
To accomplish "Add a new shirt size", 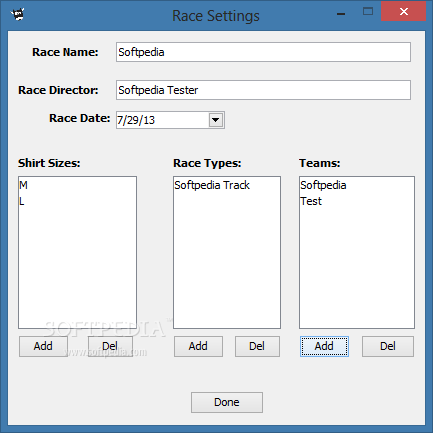I will [x=43, y=346].
